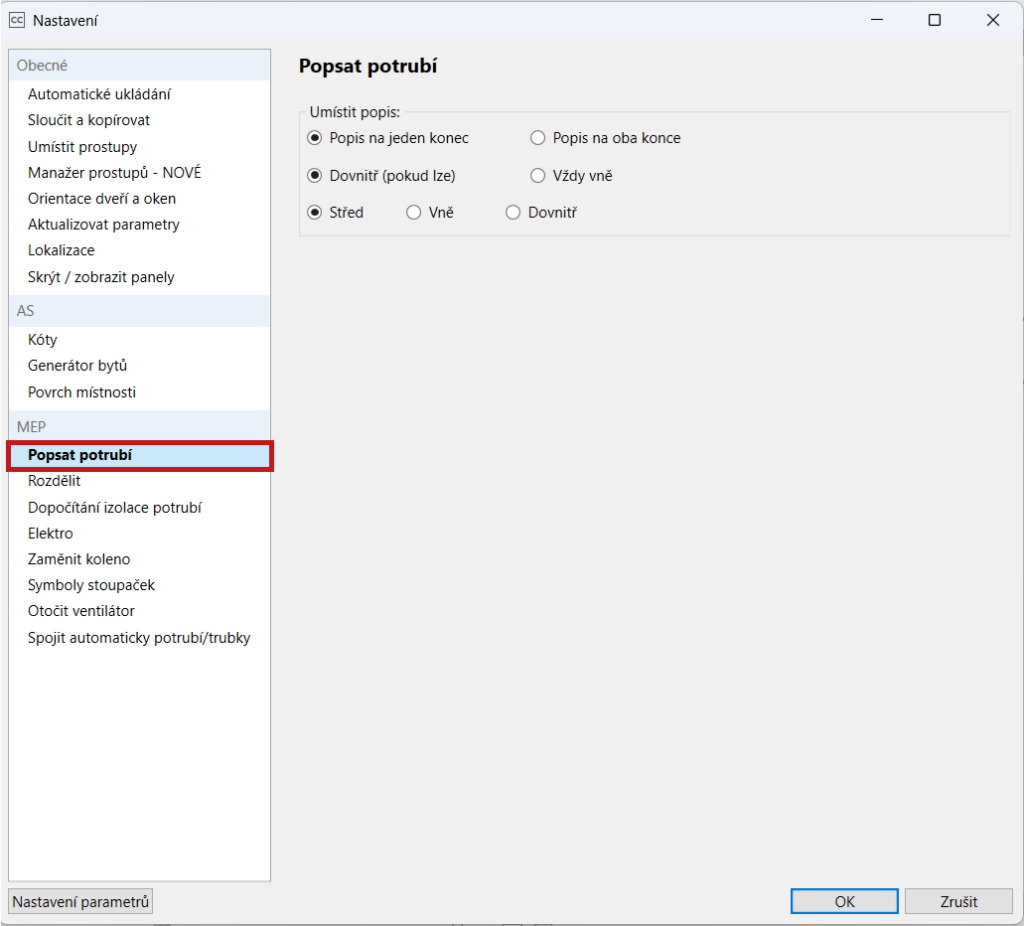Go to 'Manažer prostupů - NOVÉ' section

(x=114, y=173)
